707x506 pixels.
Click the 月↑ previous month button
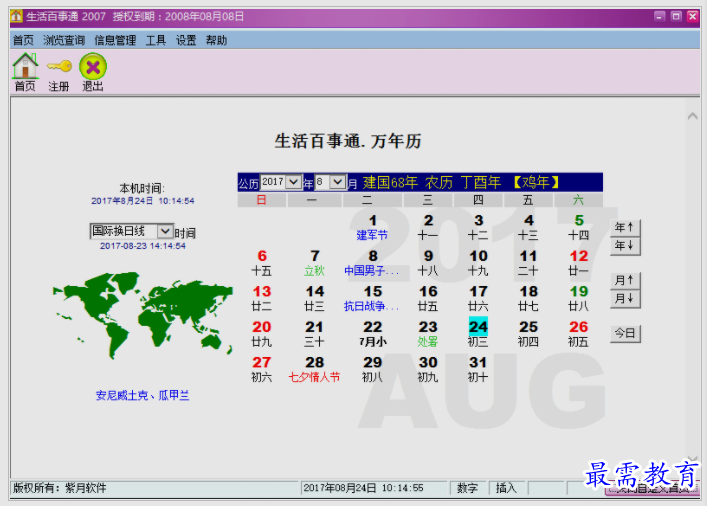point(625,281)
